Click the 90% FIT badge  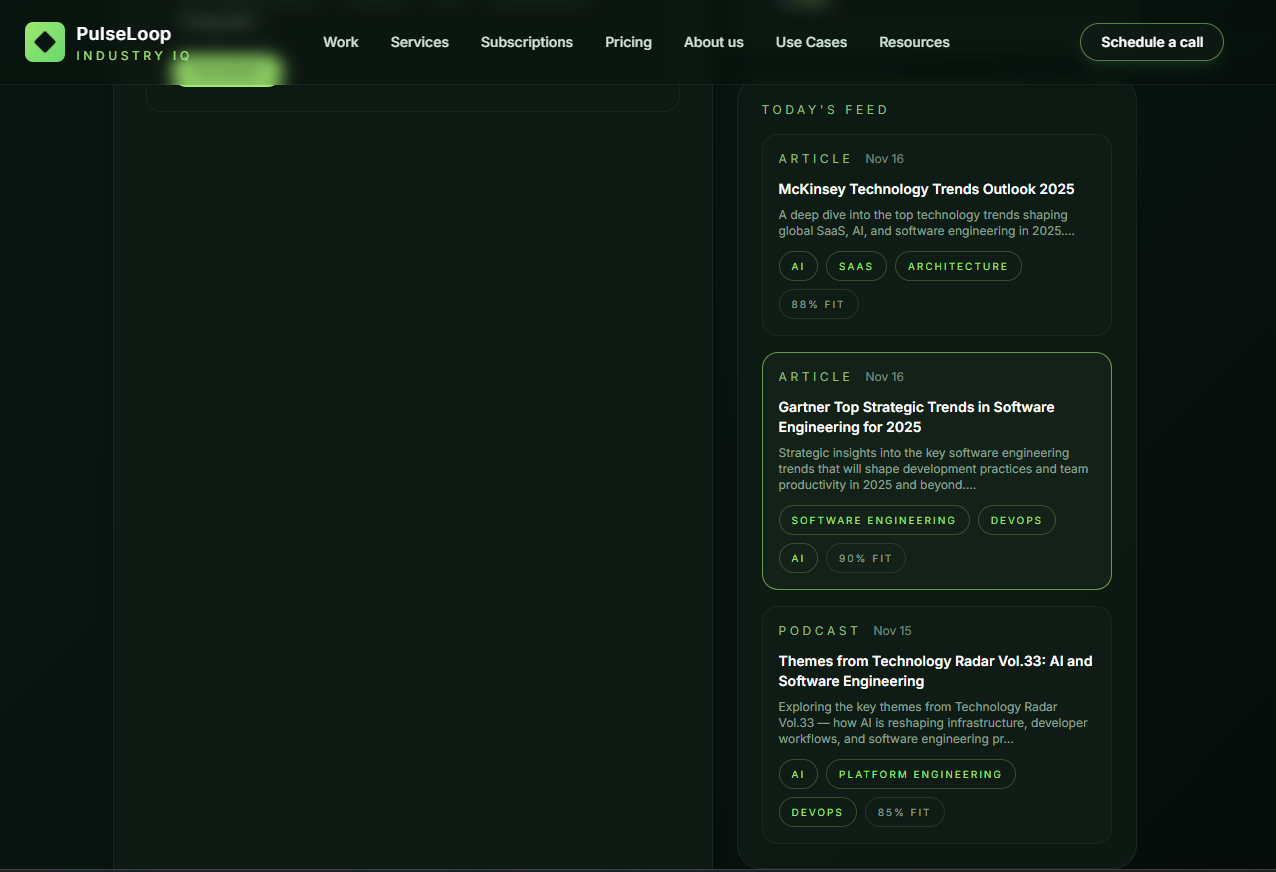(866, 558)
